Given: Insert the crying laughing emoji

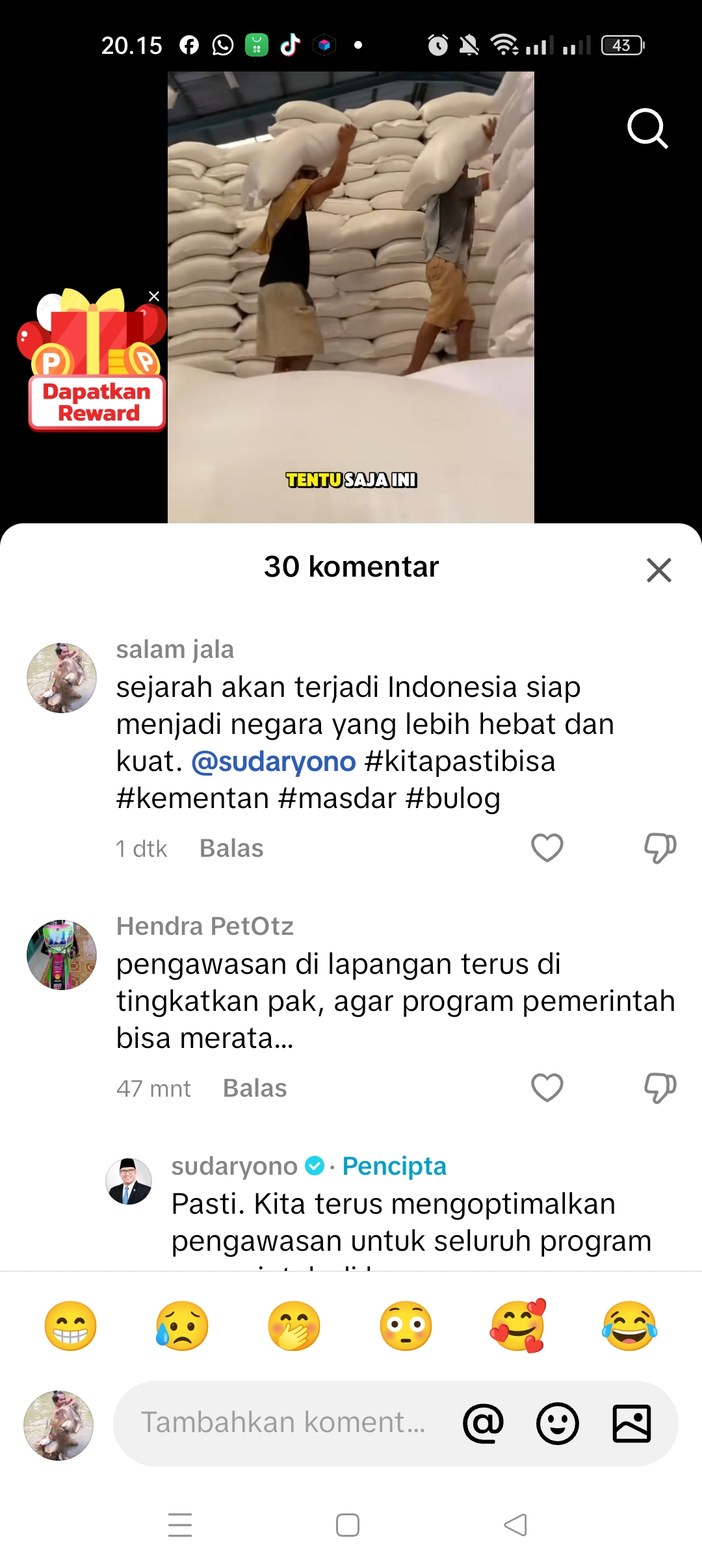Looking at the screenshot, I should pyautogui.click(x=629, y=1326).
